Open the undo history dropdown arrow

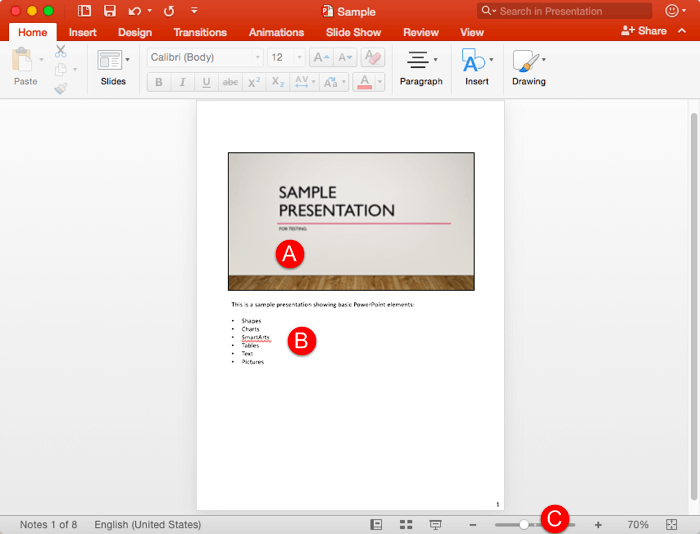coord(150,11)
